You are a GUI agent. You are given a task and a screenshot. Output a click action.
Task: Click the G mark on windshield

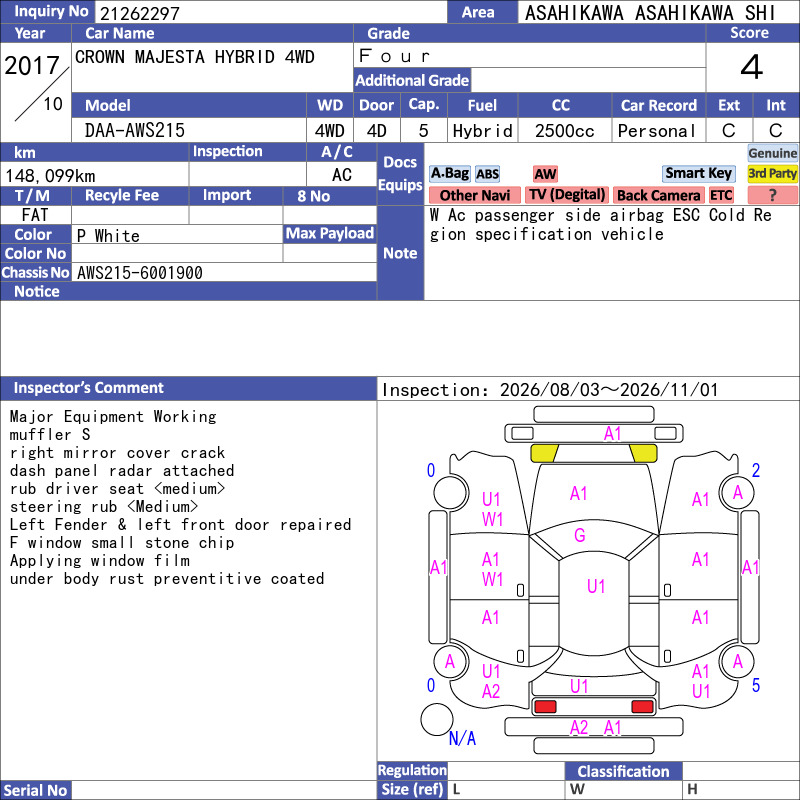pyautogui.click(x=580, y=535)
